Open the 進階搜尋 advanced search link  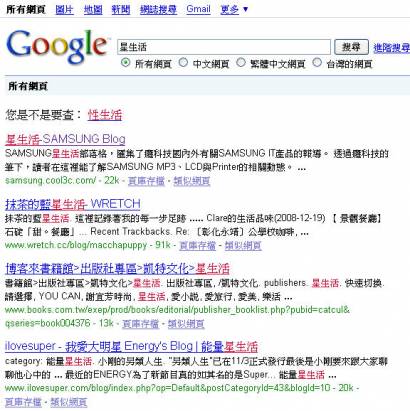392,48
